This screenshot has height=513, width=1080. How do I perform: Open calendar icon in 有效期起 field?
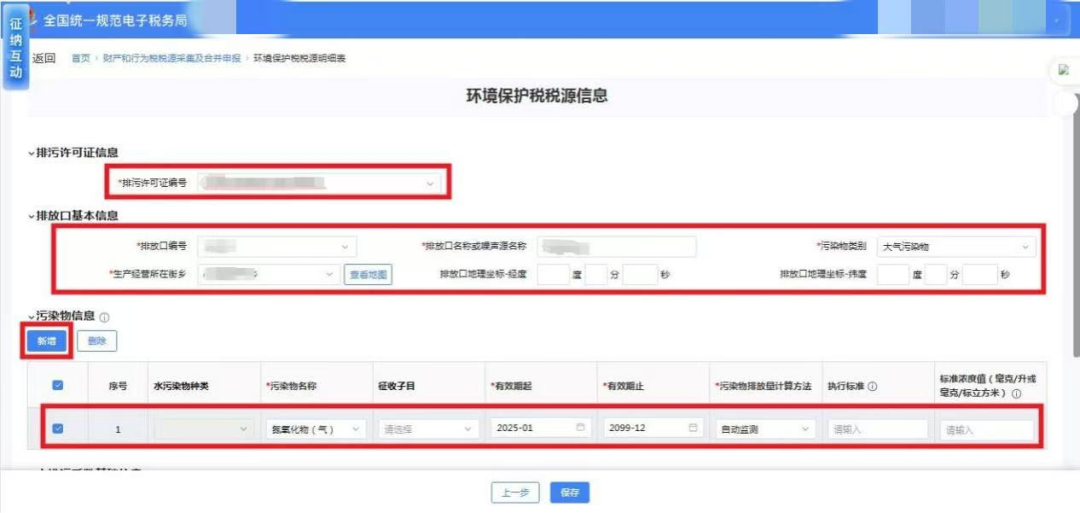click(x=581, y=428)
